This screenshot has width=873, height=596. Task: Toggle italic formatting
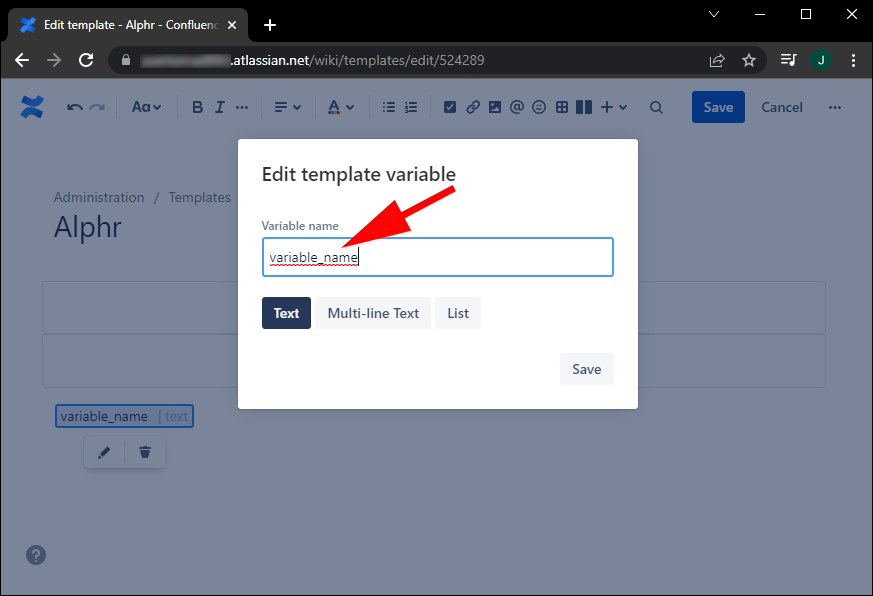click(x=220, y=107)
